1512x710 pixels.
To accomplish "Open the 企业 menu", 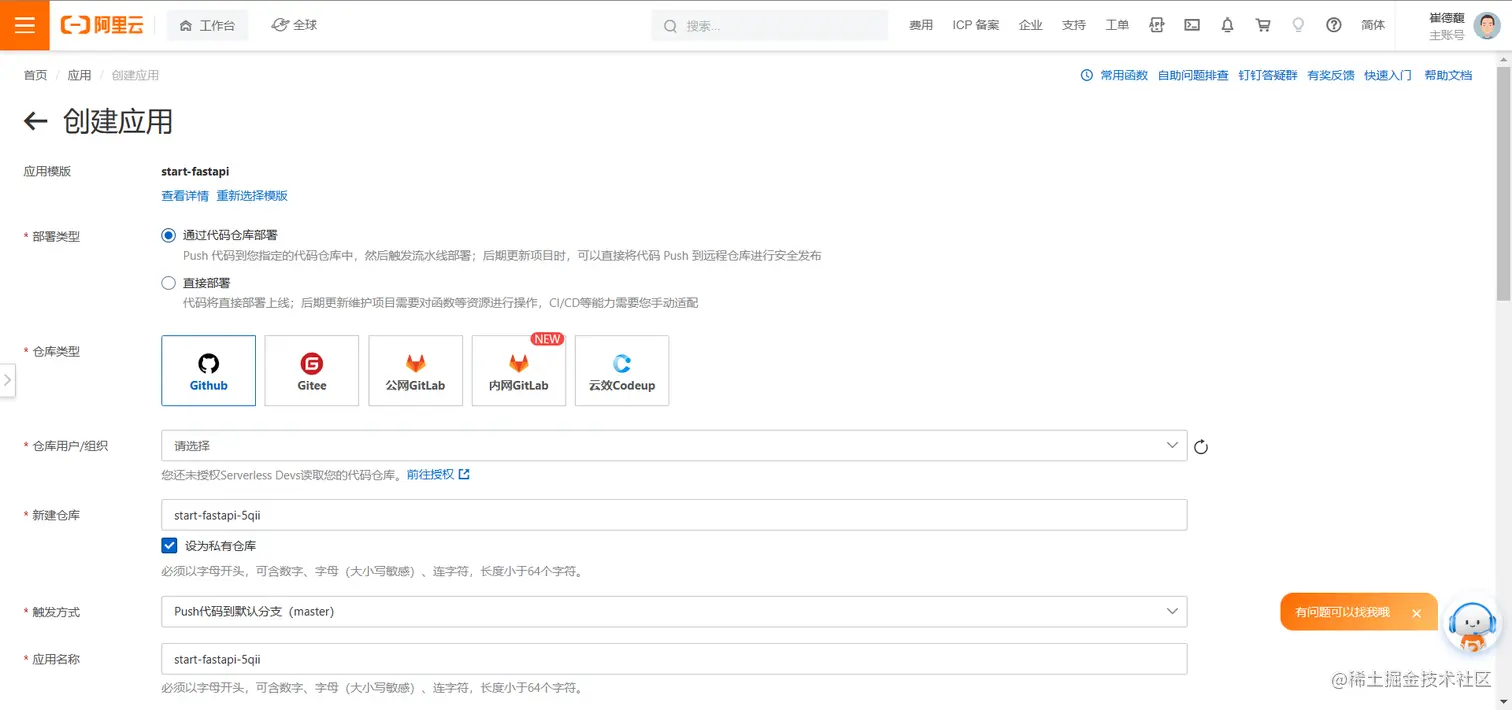I will tap(1031, 25).
